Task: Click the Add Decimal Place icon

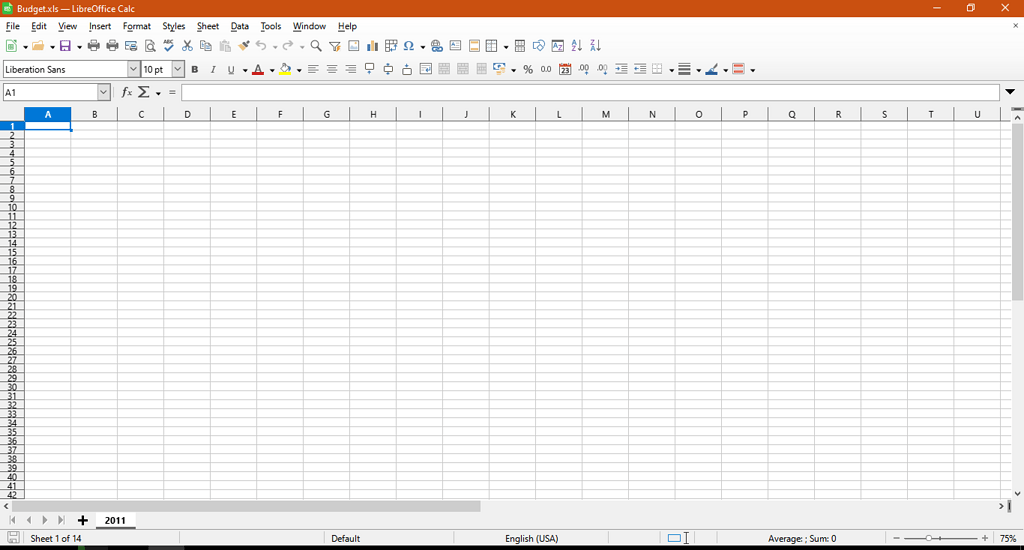Action: [x=584, y=69]
